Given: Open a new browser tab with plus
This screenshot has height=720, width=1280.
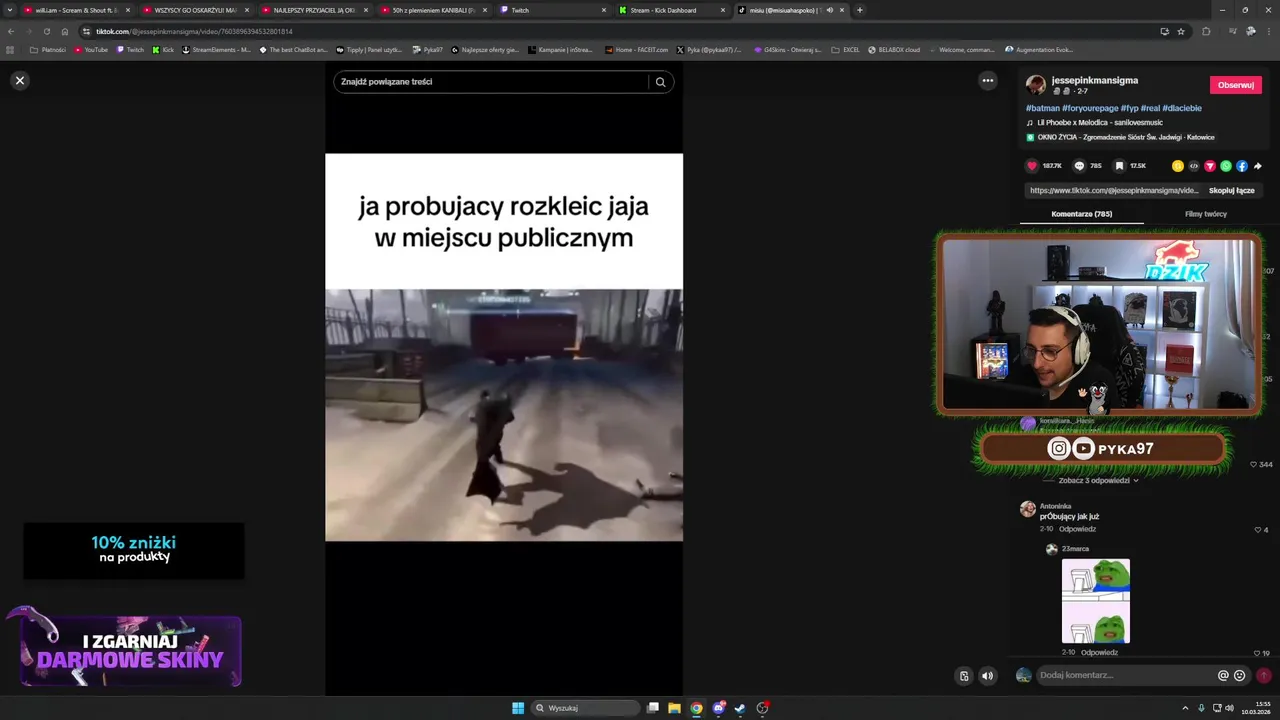Looking at the screenshot, I should point(860,10).
